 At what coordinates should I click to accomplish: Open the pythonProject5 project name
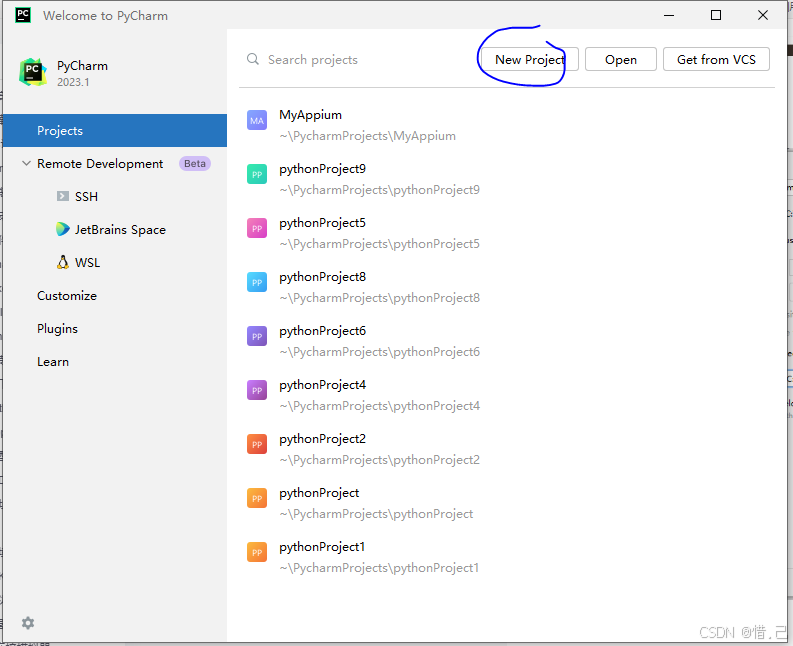click(x=323, y=223)
